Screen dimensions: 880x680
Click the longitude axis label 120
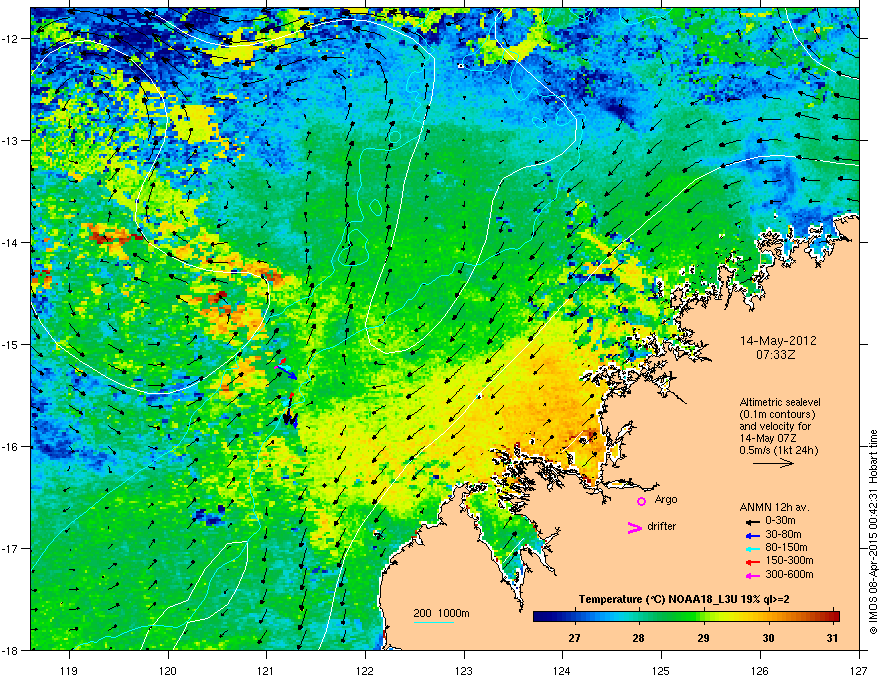(168, 670)
